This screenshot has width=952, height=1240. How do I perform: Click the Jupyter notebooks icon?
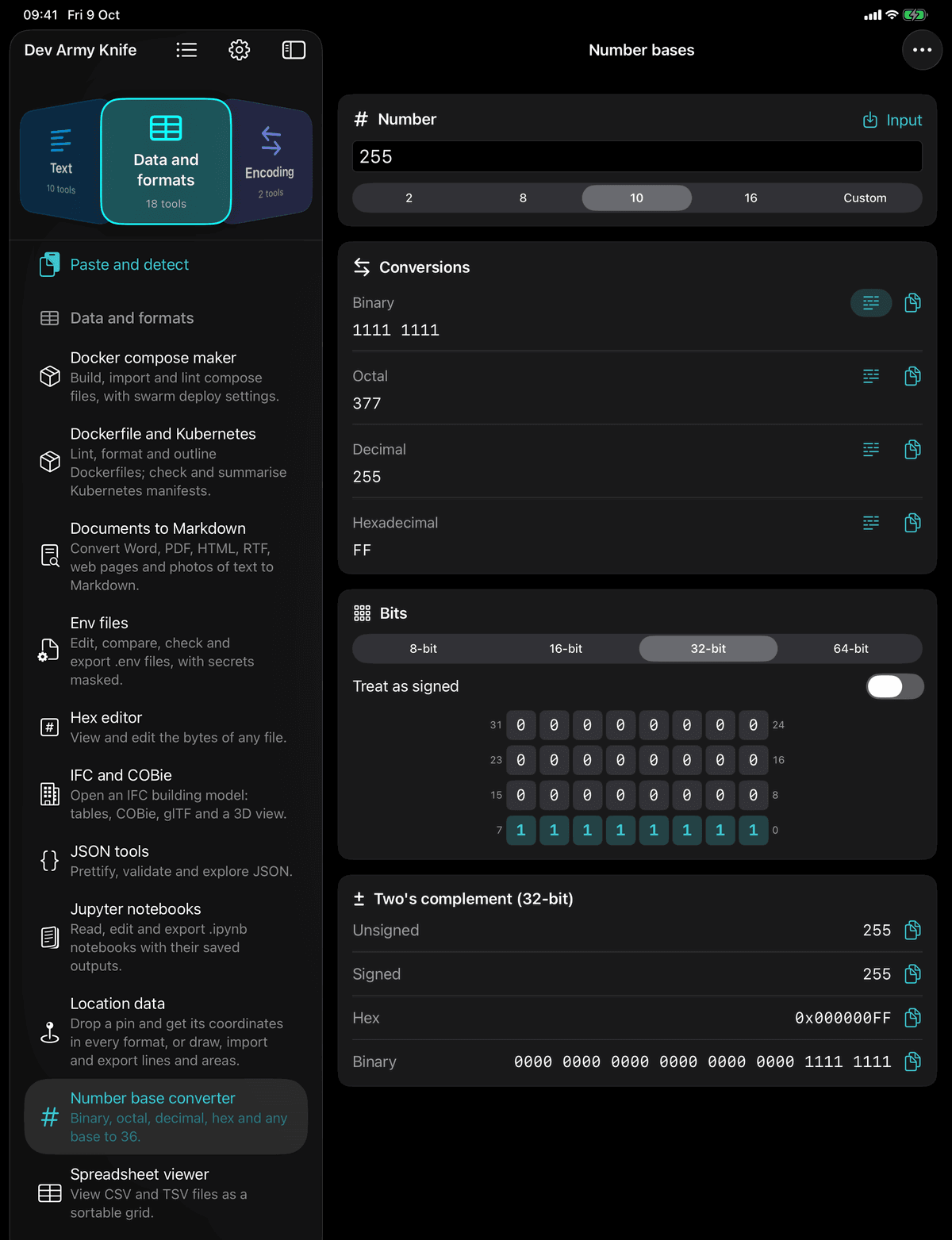50,937
